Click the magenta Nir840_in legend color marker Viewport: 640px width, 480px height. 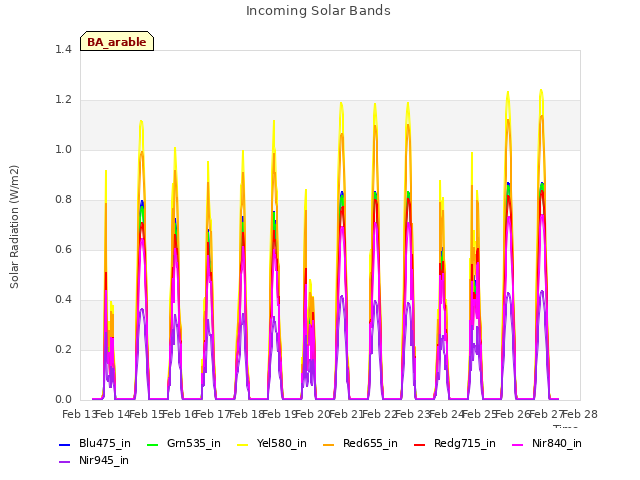[x=517, y=444]
